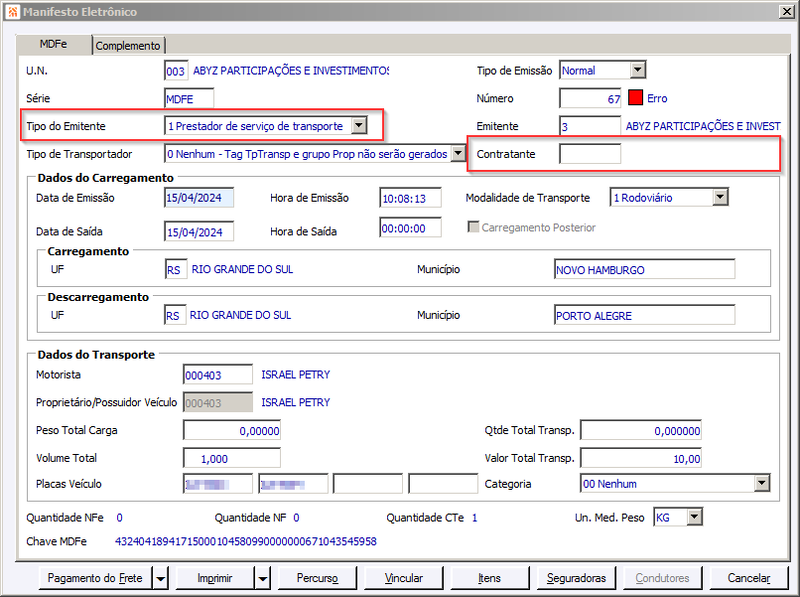The image size is (800, 597).
Task: Click the Chave MDFe key number
Action: (246, 541)
